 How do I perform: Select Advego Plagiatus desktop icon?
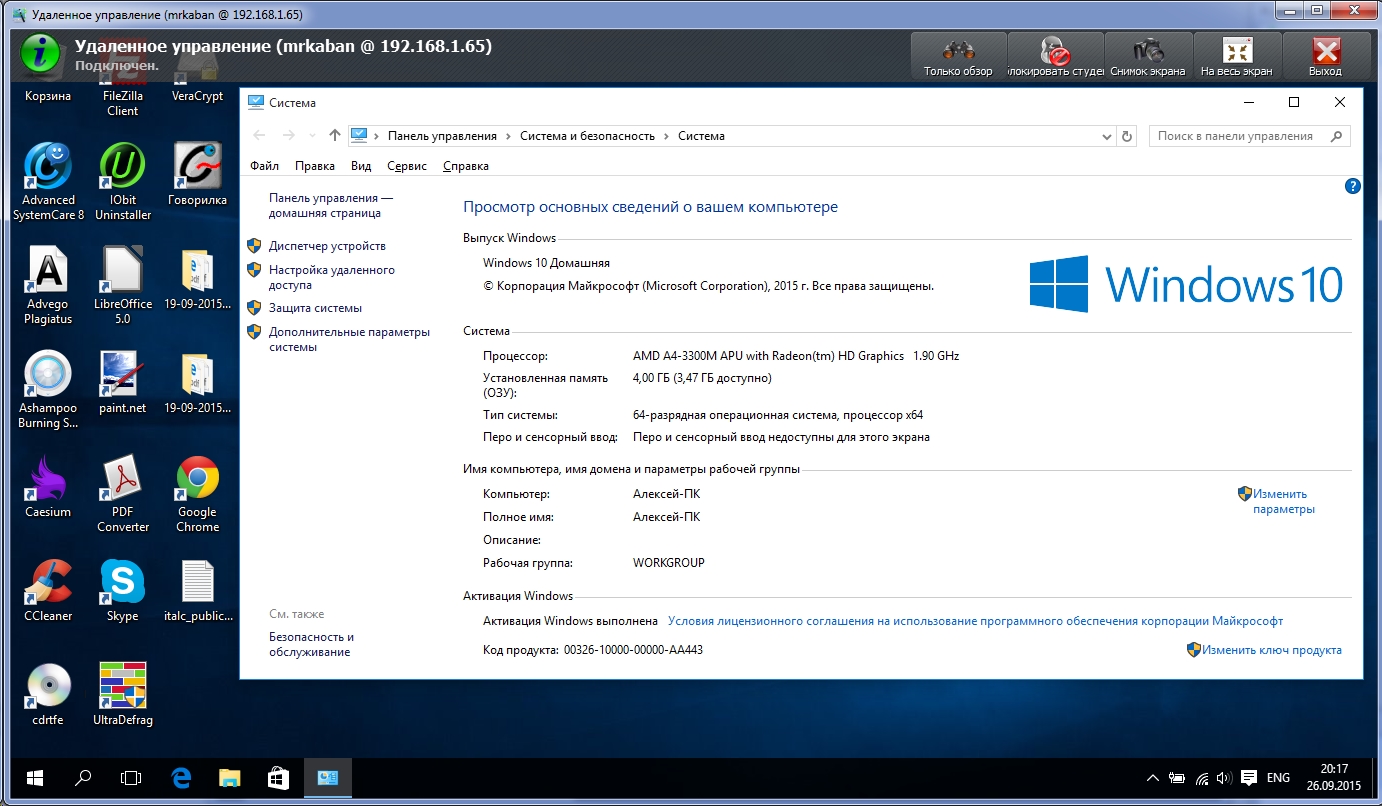click(48, 285)
